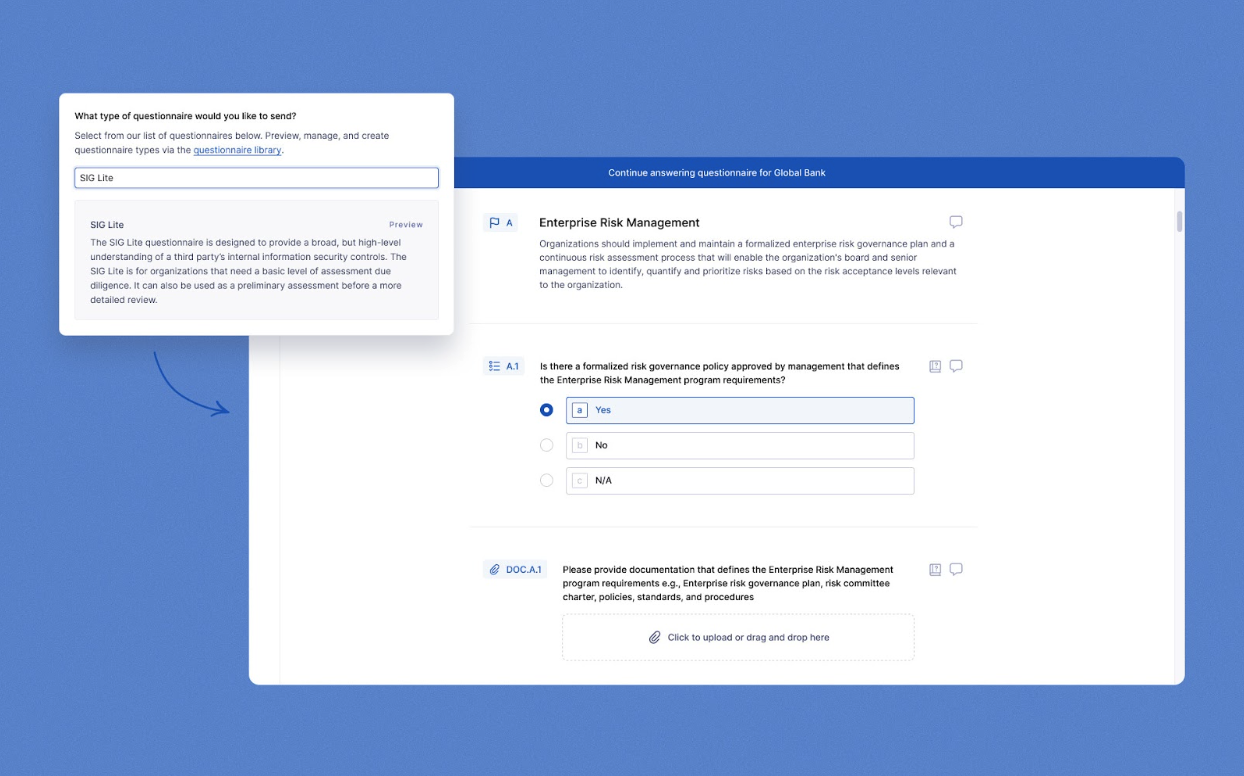This screenshot has width=1244, height=776.
Task: Focus the SIG Lite search input field
Action: coord(256,178)
